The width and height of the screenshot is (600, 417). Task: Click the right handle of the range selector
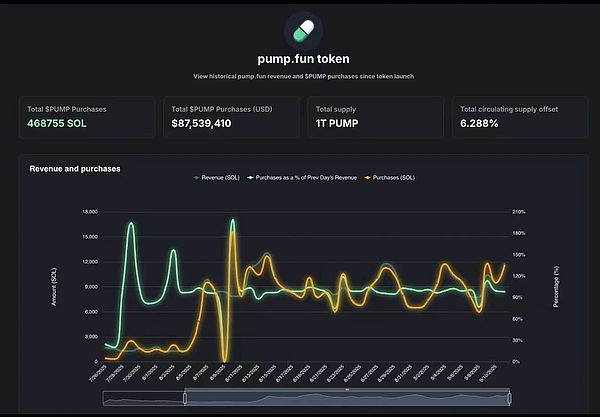(x=510, y=399)
